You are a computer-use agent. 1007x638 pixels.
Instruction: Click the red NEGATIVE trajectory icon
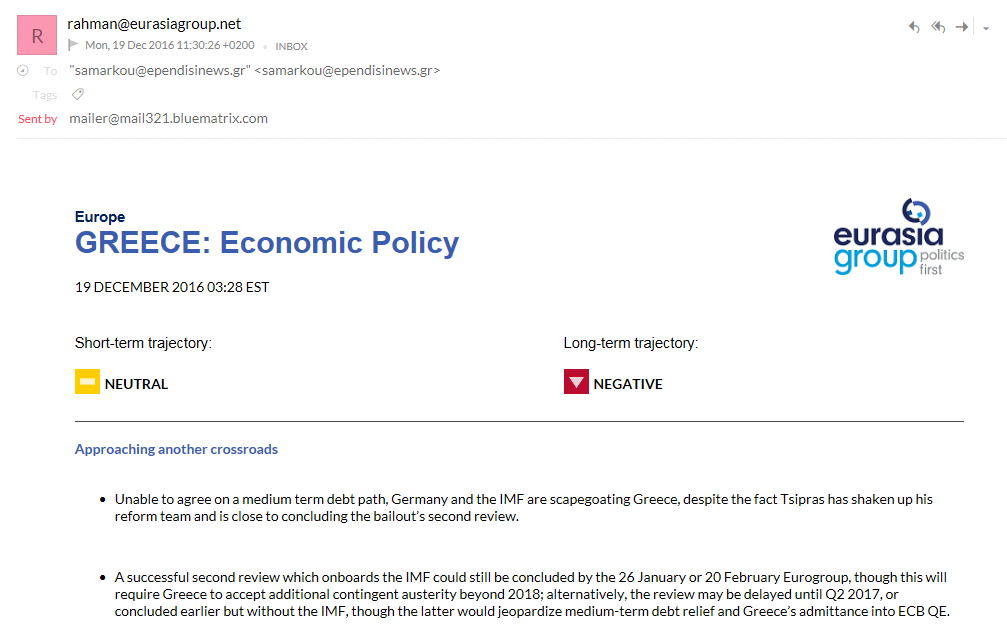(x=576, y=382)
